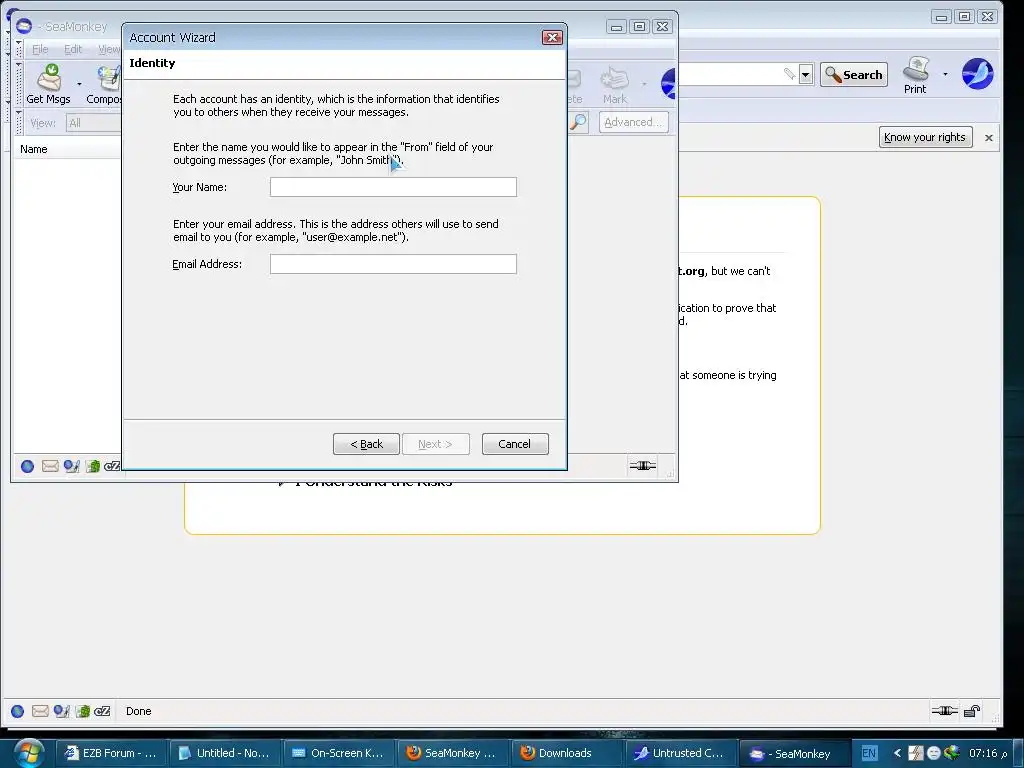Image resolution: width=1024 pixels, height=768 pixels.
Task: Switch to the SeaMonkey Firefox taskbar item
Action: click(x=453, y=753)
